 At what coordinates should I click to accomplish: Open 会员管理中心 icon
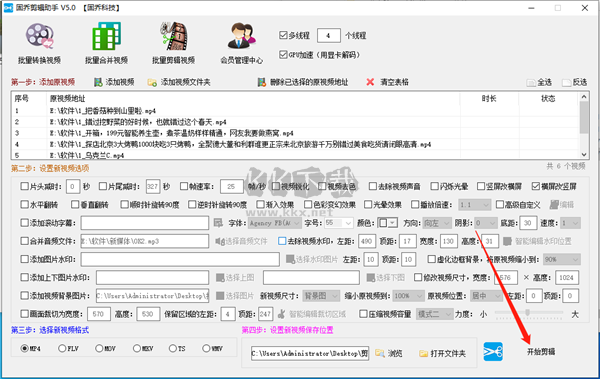[241, 36]
